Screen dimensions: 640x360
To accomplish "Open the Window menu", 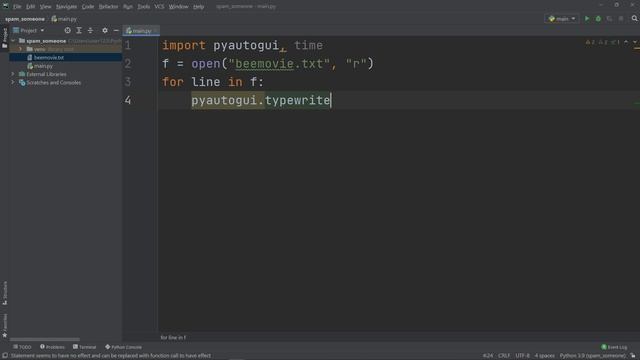I will point(178,7).
